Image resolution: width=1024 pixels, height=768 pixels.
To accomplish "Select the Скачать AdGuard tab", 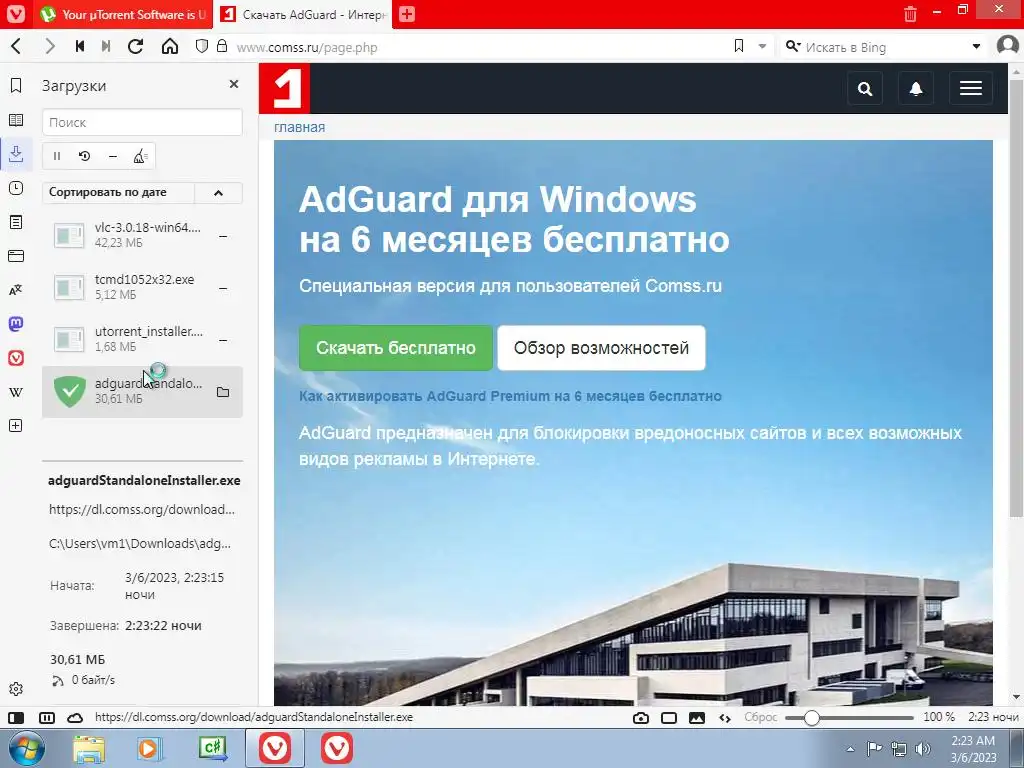I will point(303,14).
